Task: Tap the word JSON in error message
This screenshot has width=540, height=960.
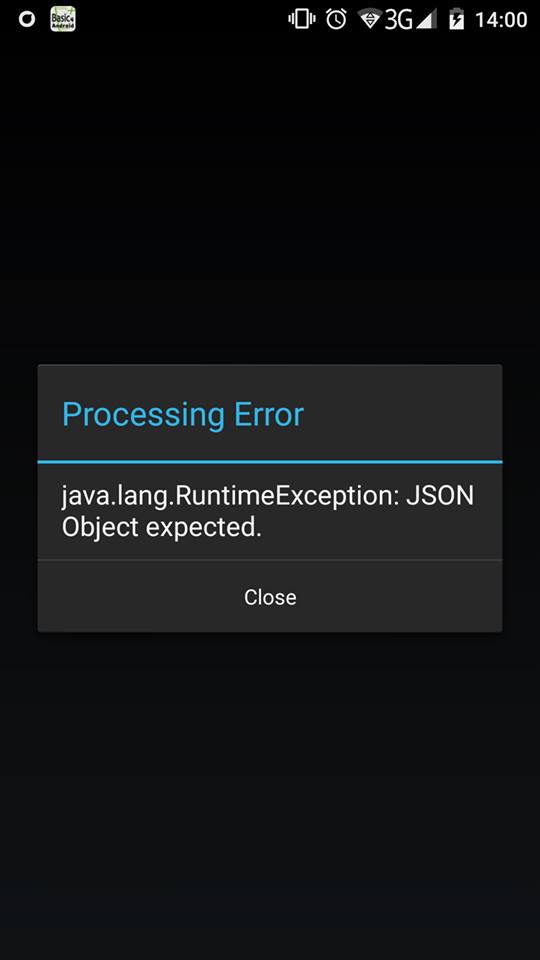Action: pos(440,497)
